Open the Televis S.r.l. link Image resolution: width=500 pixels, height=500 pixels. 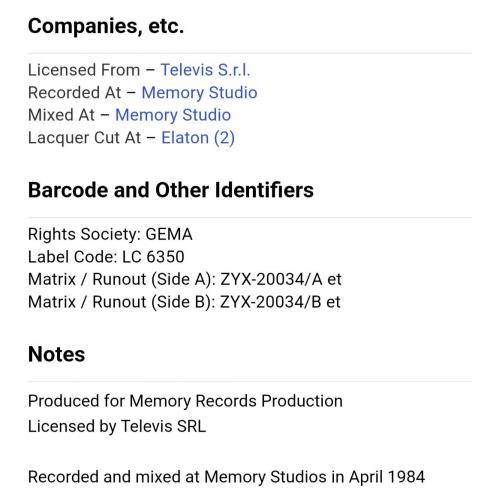pos(205,70)
